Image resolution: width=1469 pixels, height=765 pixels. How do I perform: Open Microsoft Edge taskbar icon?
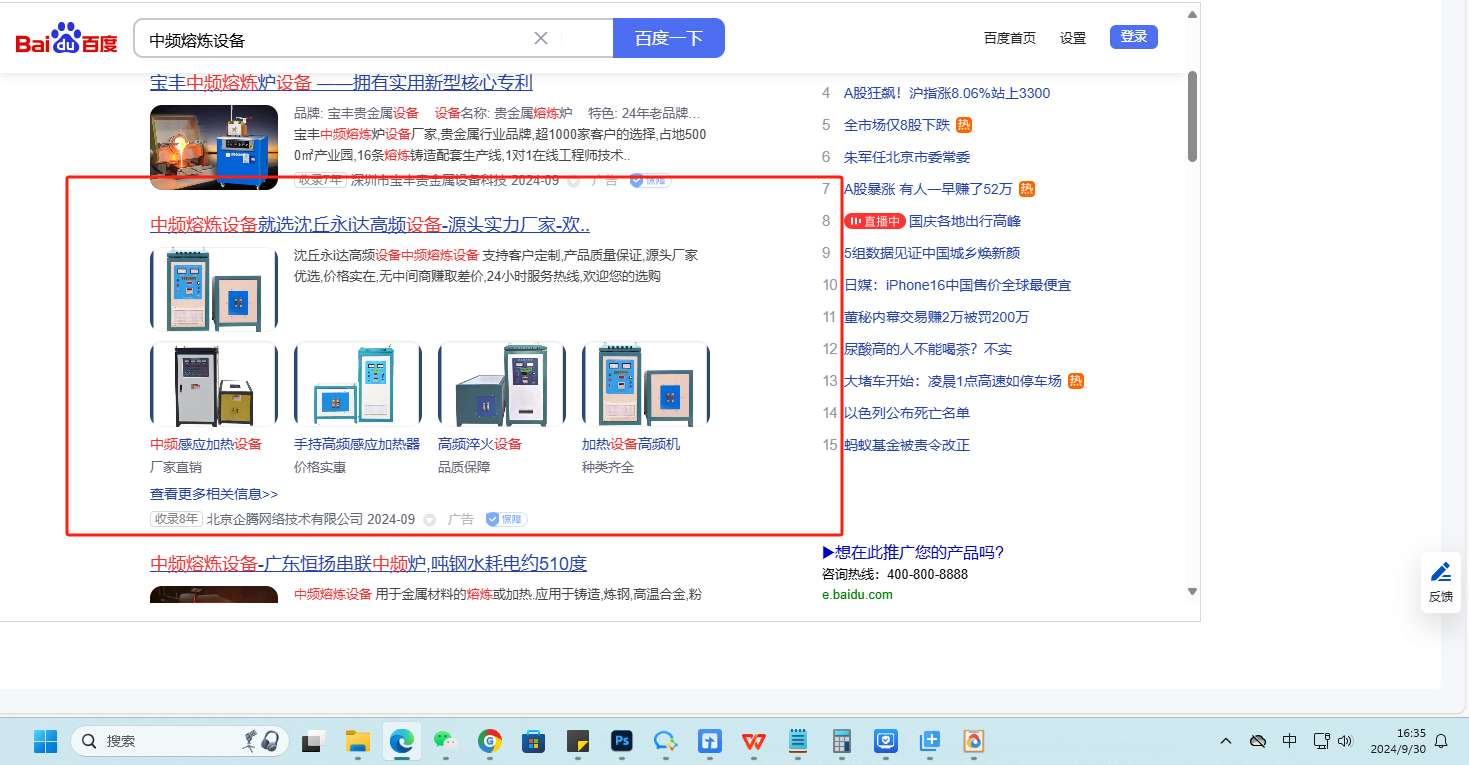coord(401,741)
